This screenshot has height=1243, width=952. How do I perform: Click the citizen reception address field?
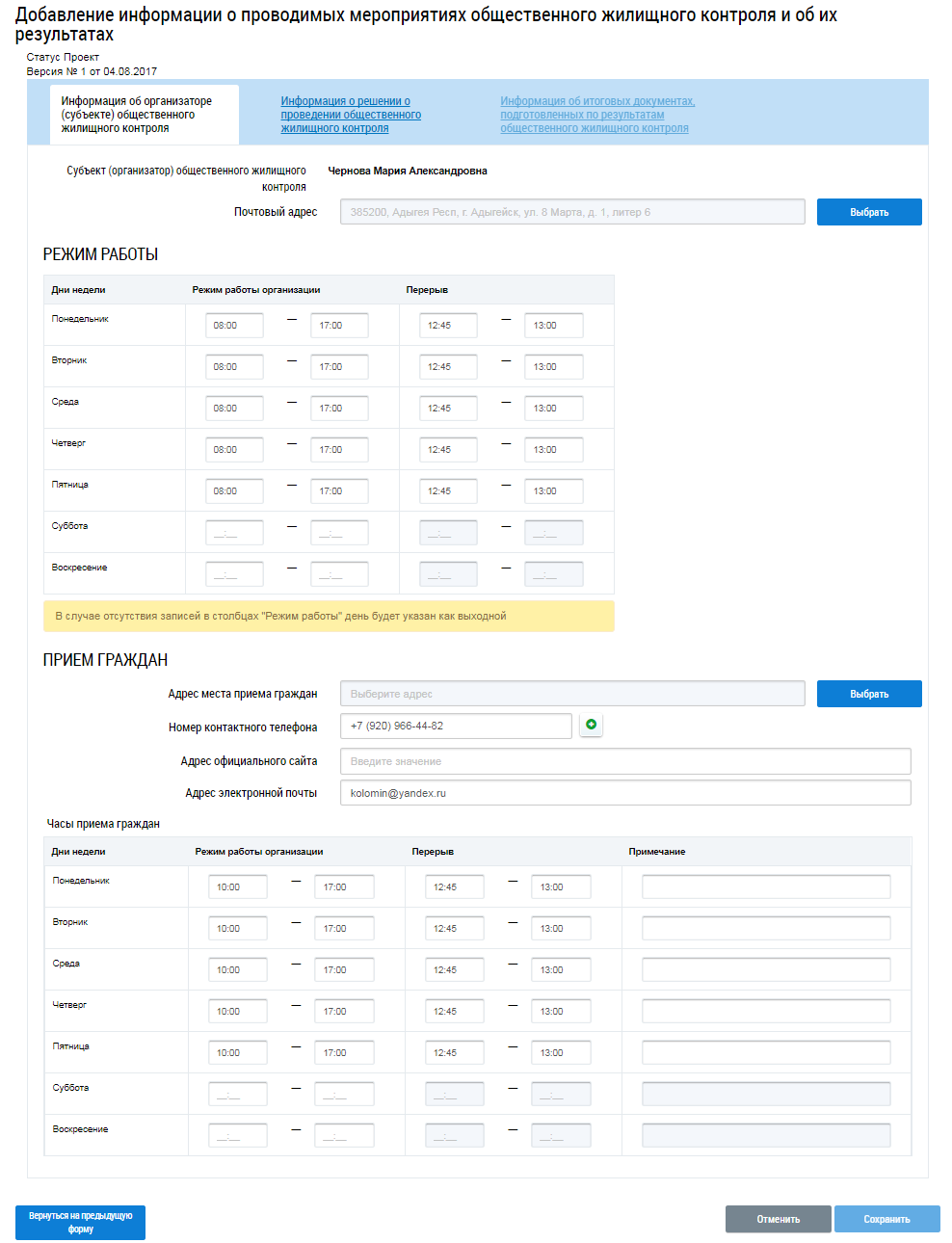pos(572,694)
